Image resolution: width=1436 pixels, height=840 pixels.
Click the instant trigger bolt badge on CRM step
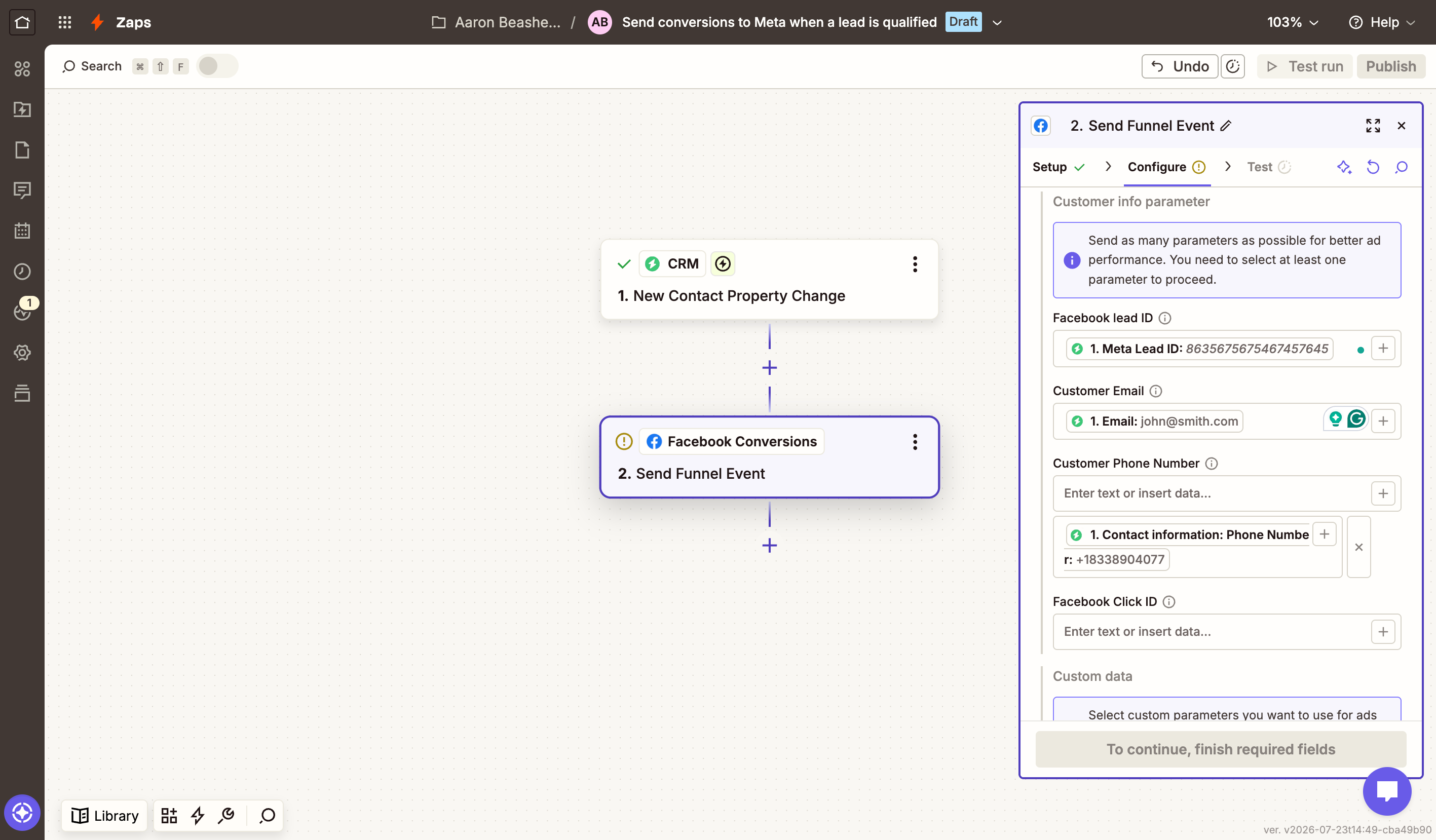click(x=723, y=264)
